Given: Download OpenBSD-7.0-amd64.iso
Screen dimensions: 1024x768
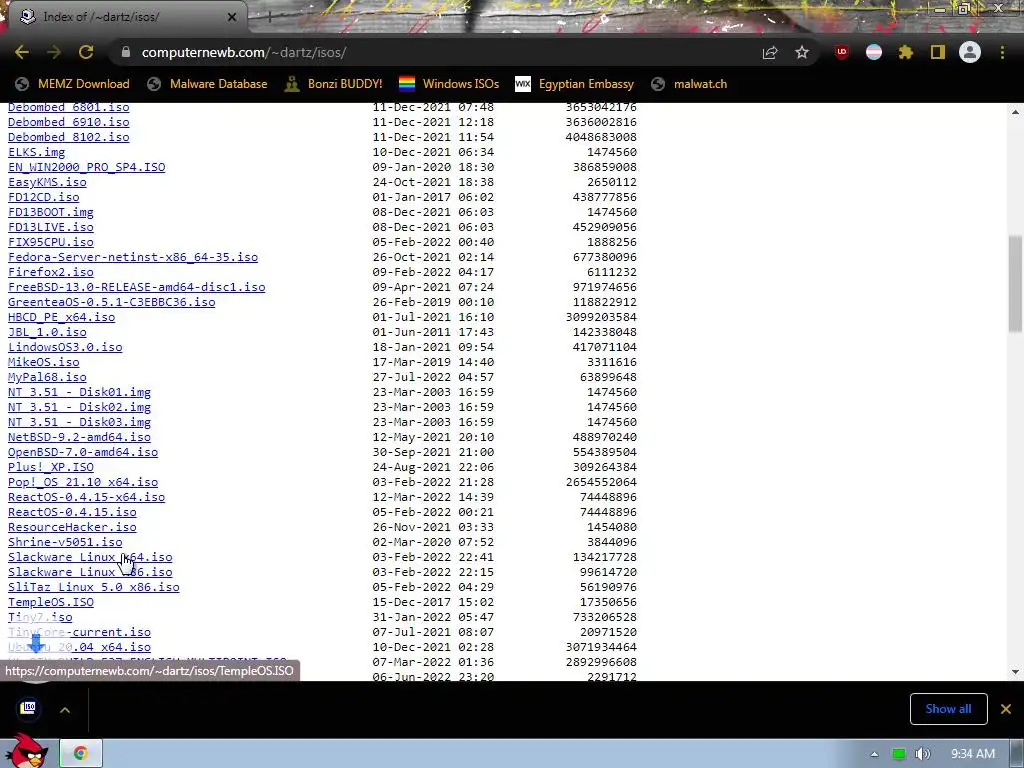Looking at the screenshot, I should click(x=83, y=453).
